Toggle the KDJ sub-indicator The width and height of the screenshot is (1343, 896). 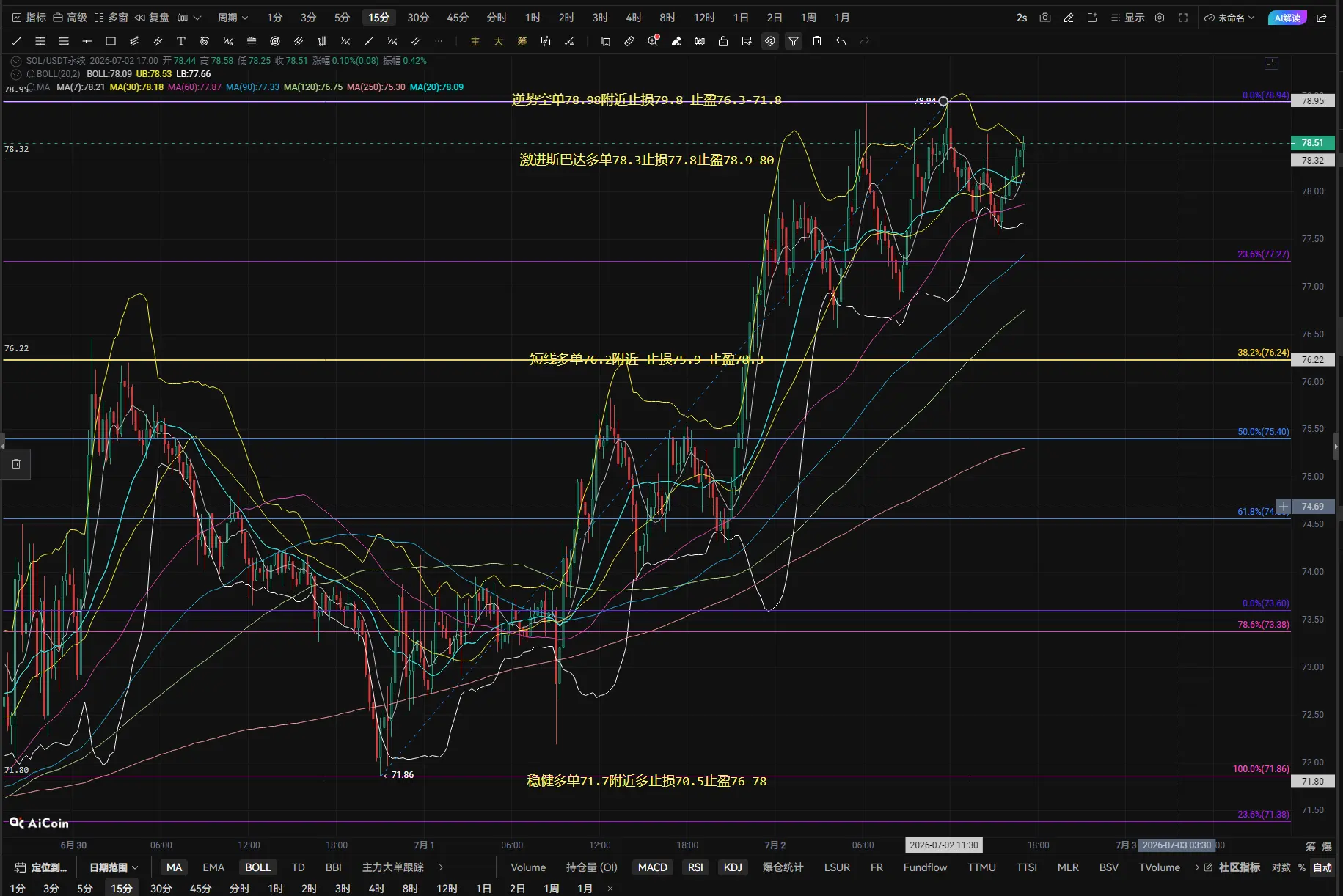[733, 867]
